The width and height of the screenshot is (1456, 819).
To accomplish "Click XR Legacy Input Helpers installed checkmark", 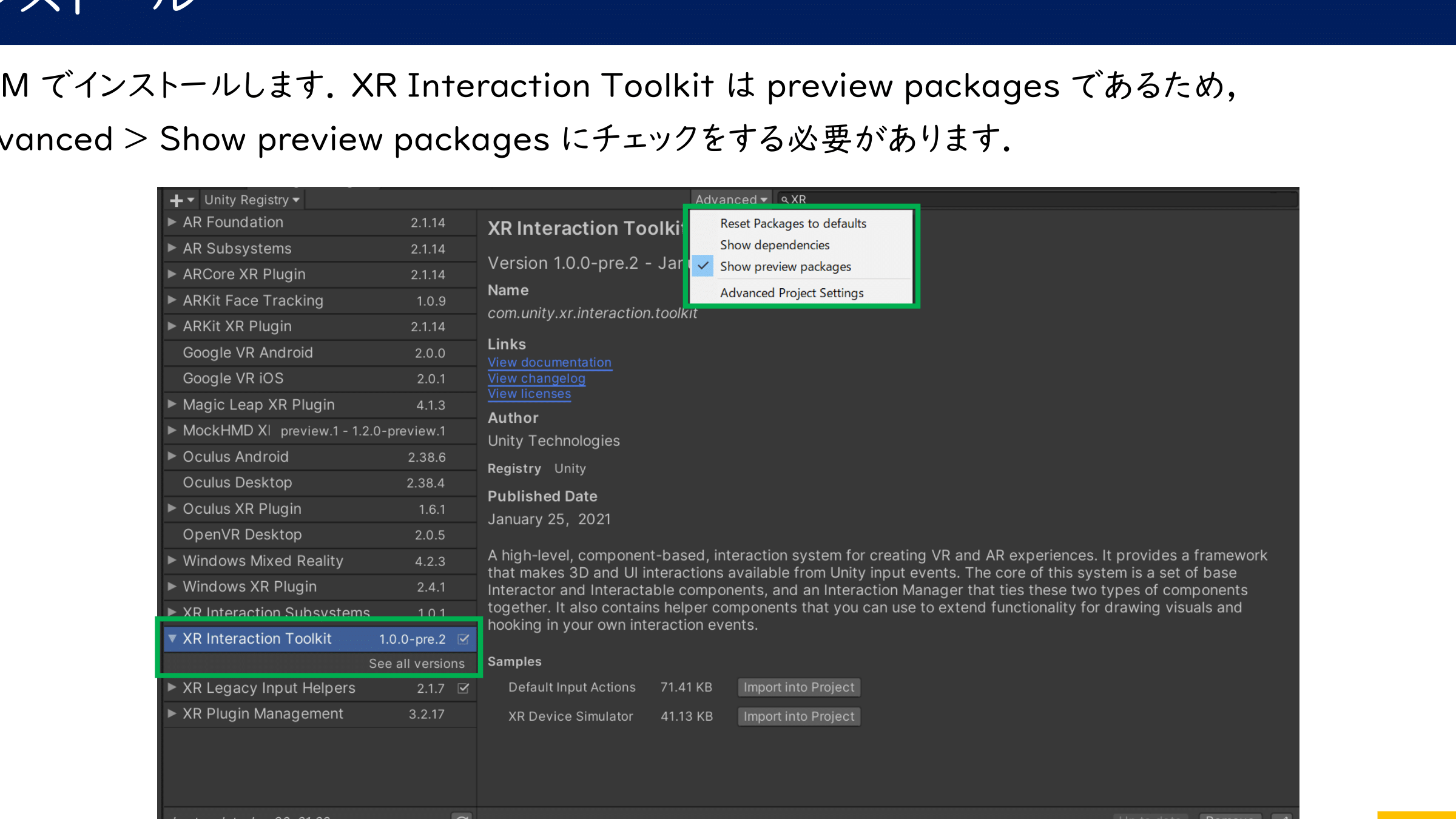I will [463, 689].
